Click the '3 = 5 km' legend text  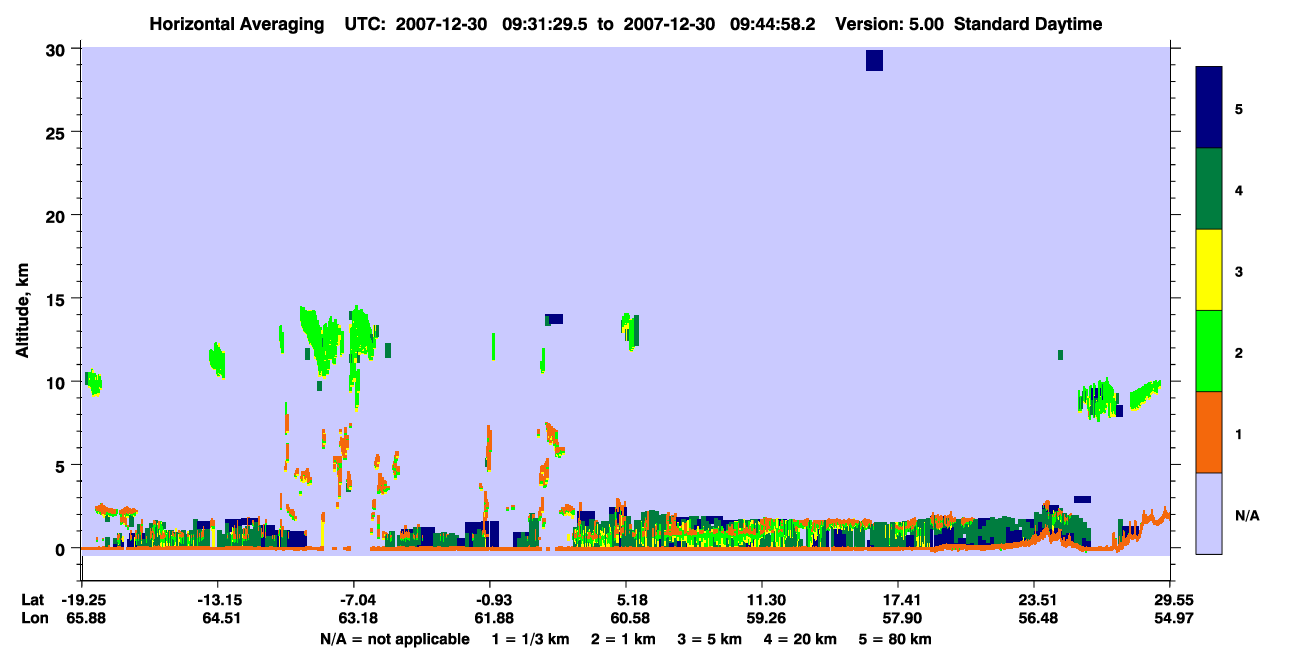click(x=709, y=638)
